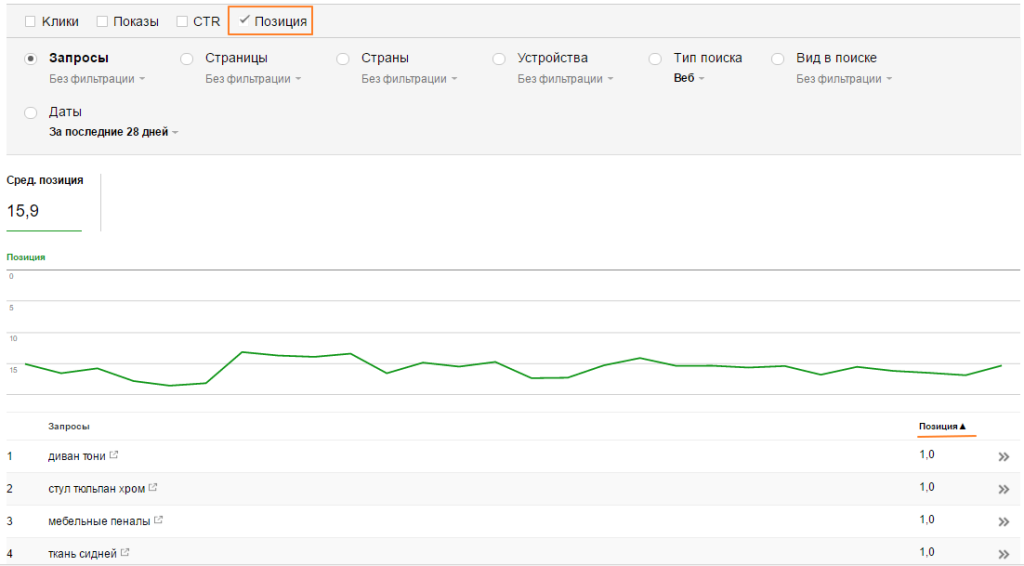Open external link icon for стул тюльпан хром
Viewport: 1024px width, 566px height.
(153, 488)
